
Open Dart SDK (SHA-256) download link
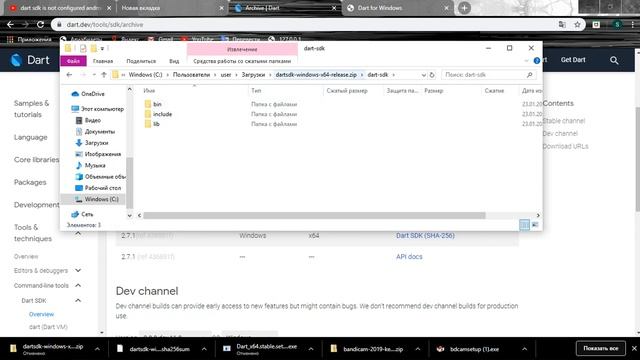pos(425,236)
